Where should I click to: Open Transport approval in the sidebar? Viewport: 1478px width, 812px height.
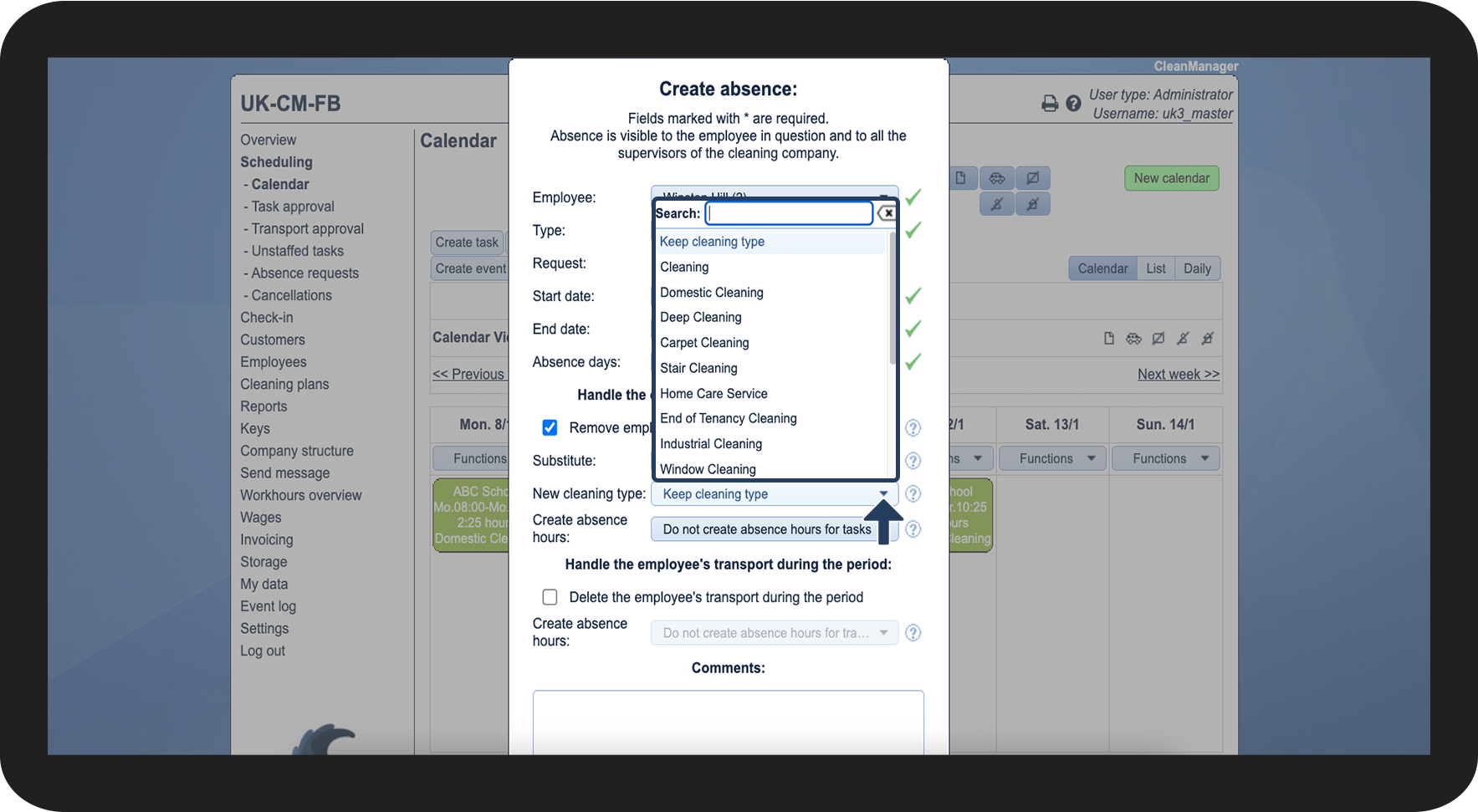pyautogui.click(x=307, y=229)
